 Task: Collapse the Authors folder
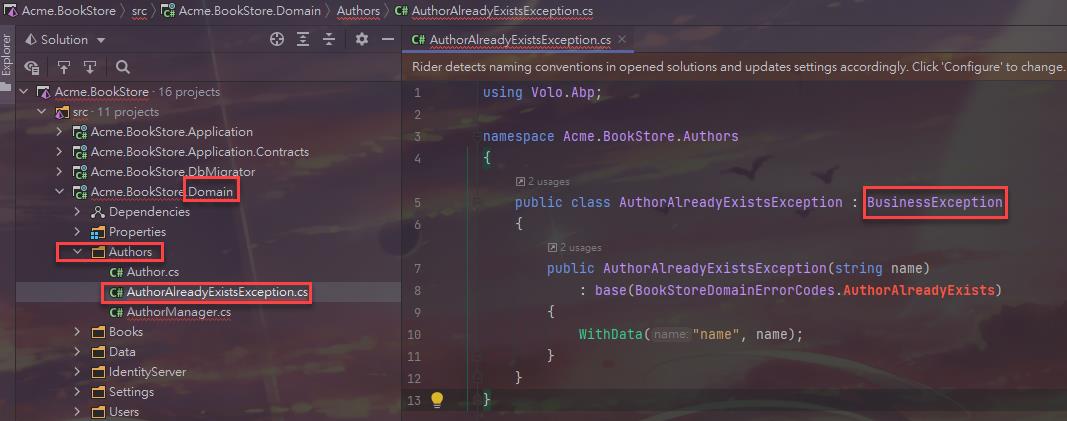[x=78, y=252]
